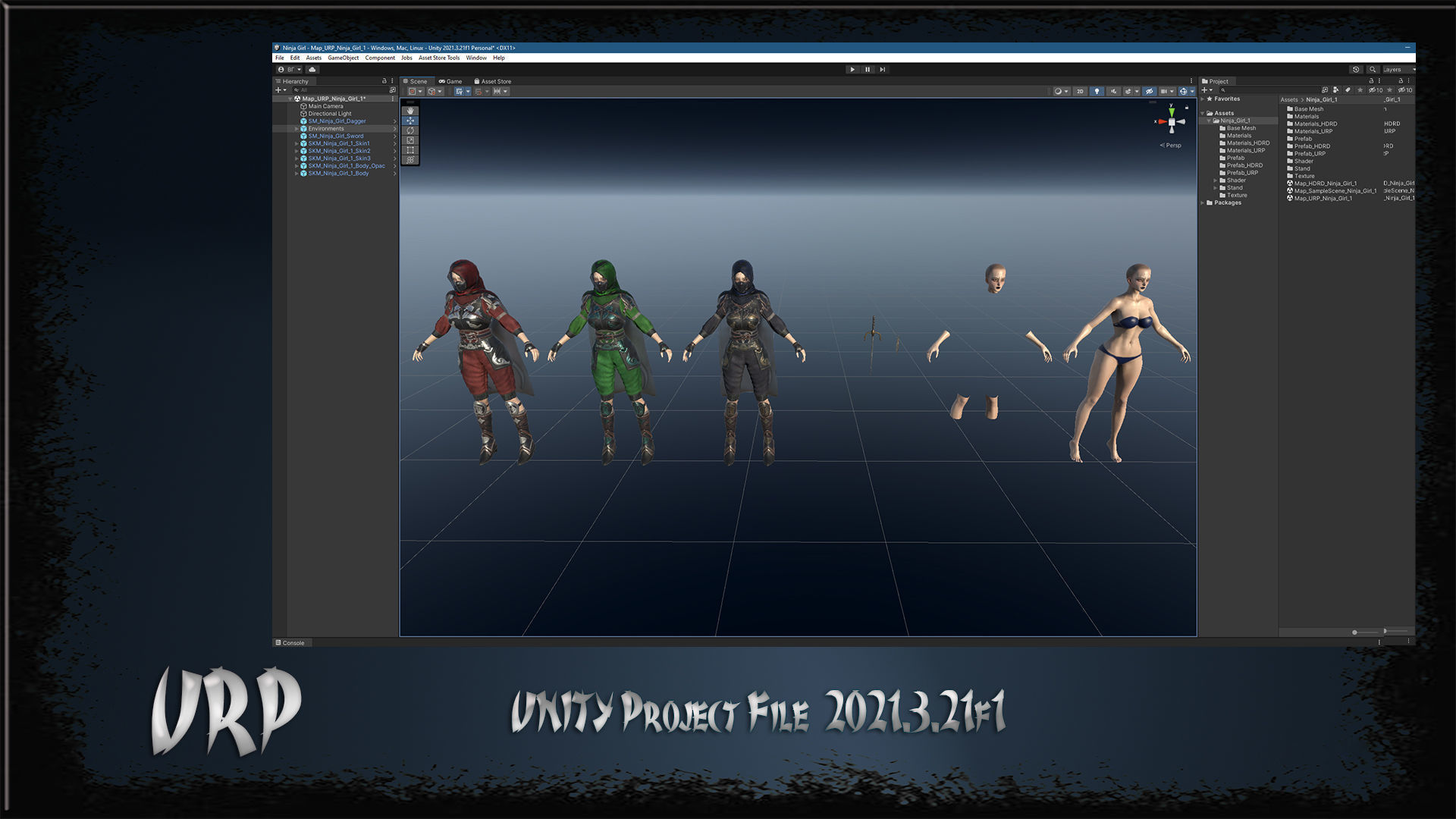Open the GameObject menu
Screen dimensions: 1456x819
[x=343, y=58]
